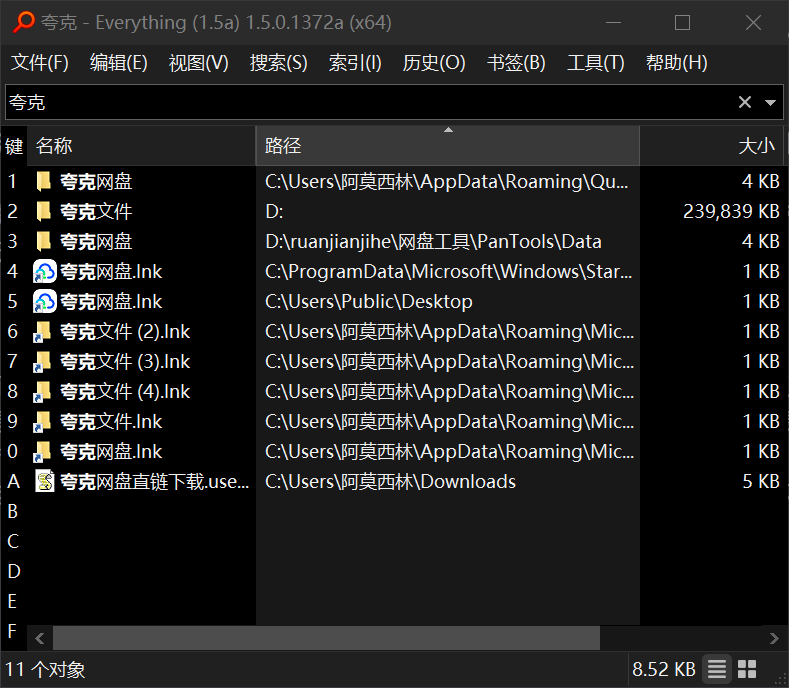Screen dimensions: 789x688
Task: Switch to details list view icon
Action: (x=717, y=669)
